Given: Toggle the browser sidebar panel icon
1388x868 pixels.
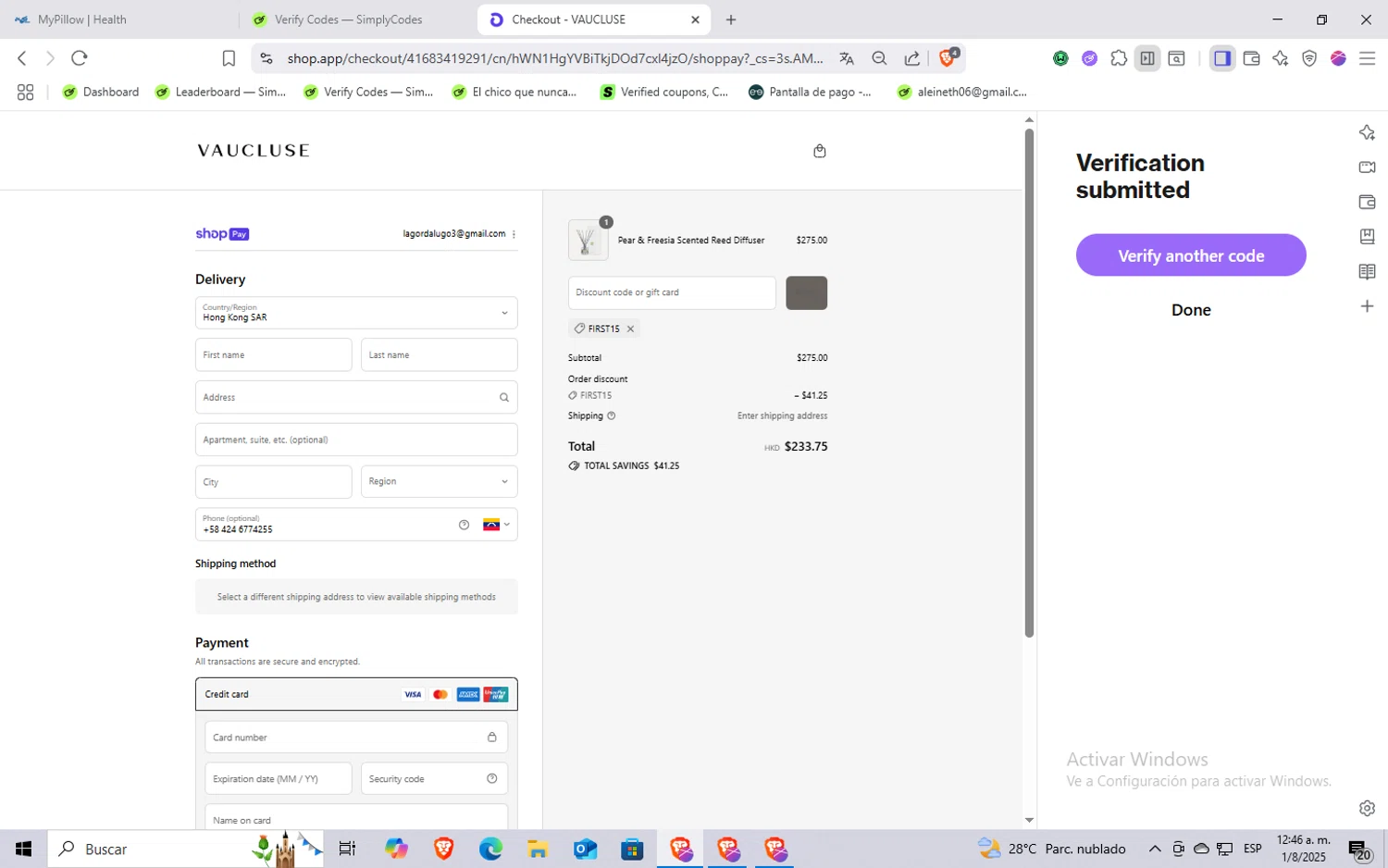Looking at the screenshot, I should tap(1222, 58).
